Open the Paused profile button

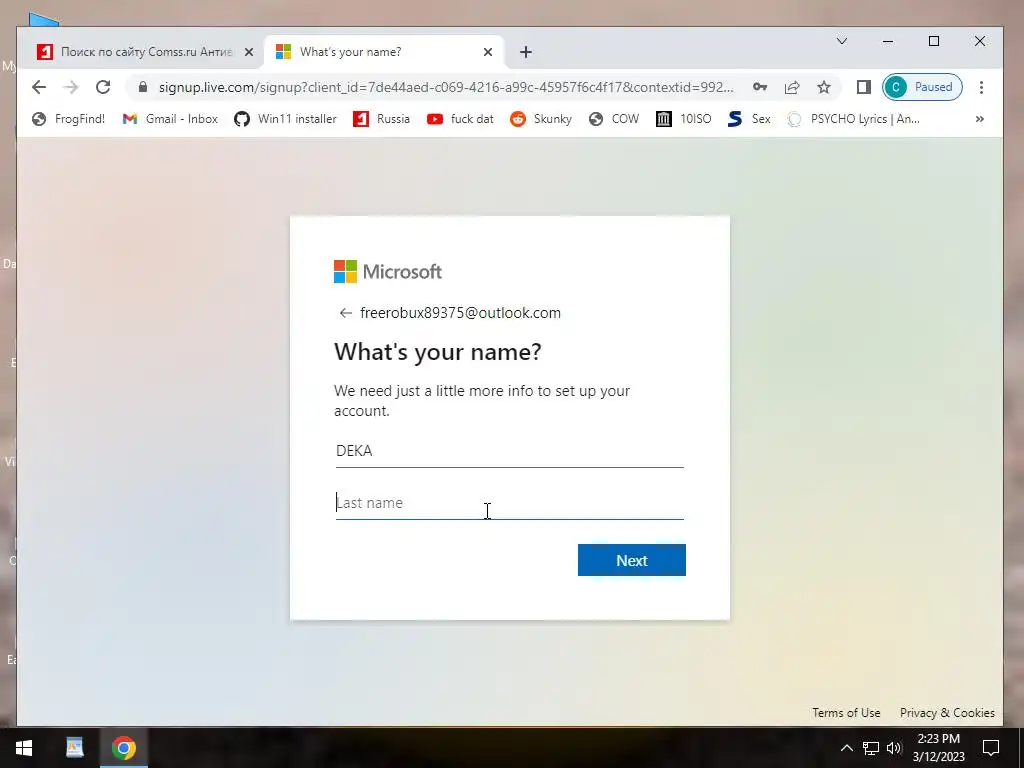tap(922, 87)
